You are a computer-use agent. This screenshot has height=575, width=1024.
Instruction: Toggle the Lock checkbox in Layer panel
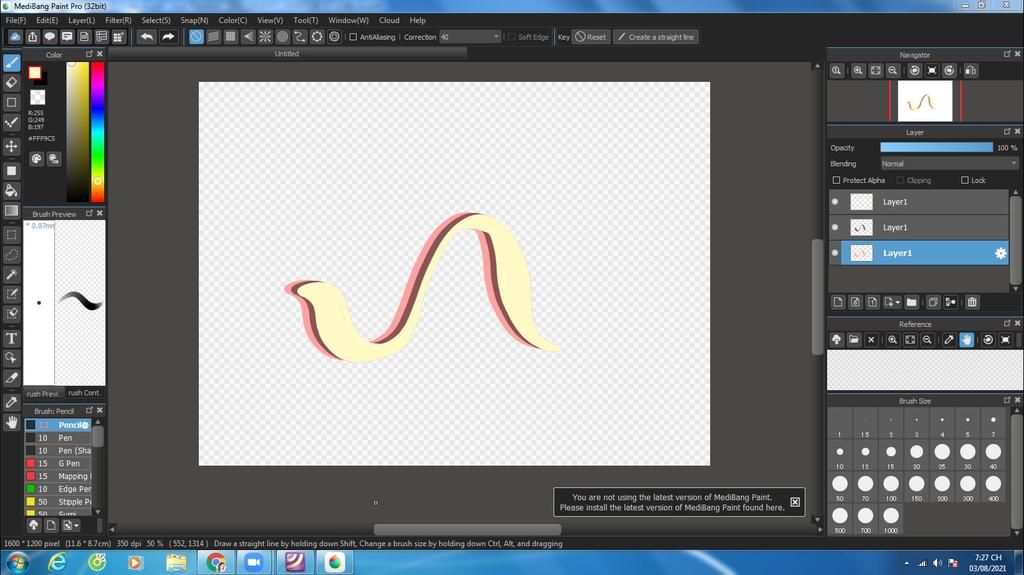965,180
